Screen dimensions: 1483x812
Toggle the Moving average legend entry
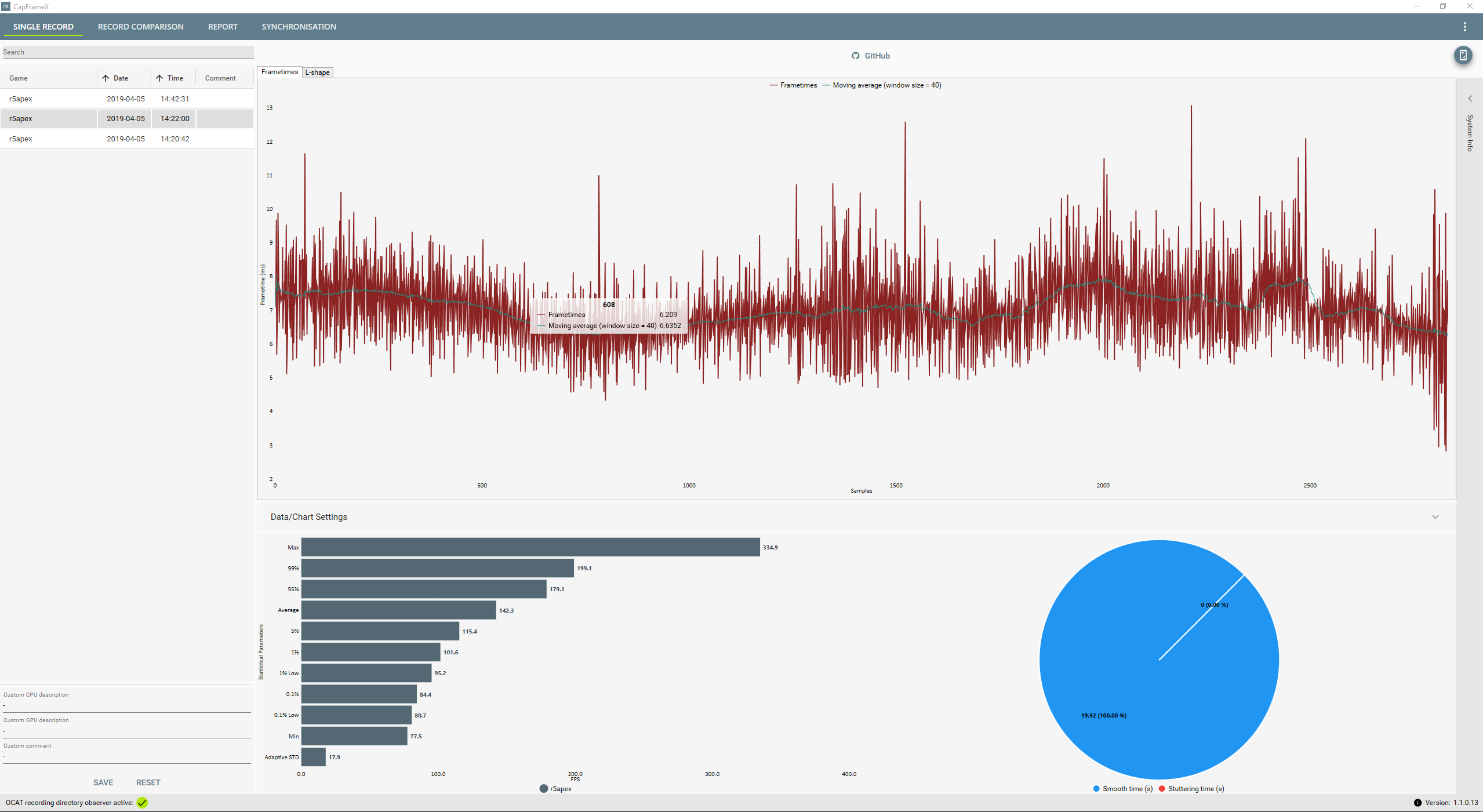[x=882, y=85]
